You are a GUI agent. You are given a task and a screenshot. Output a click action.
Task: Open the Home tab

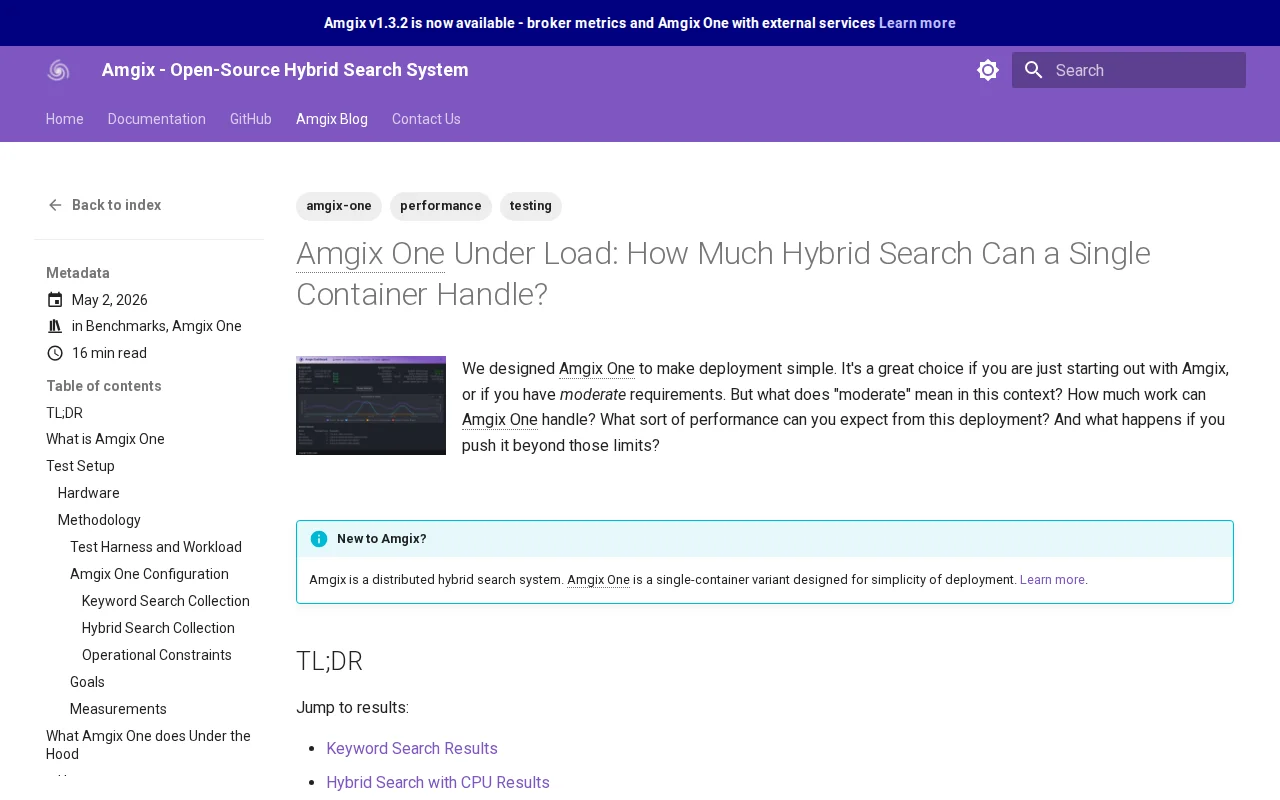point(65,119)
